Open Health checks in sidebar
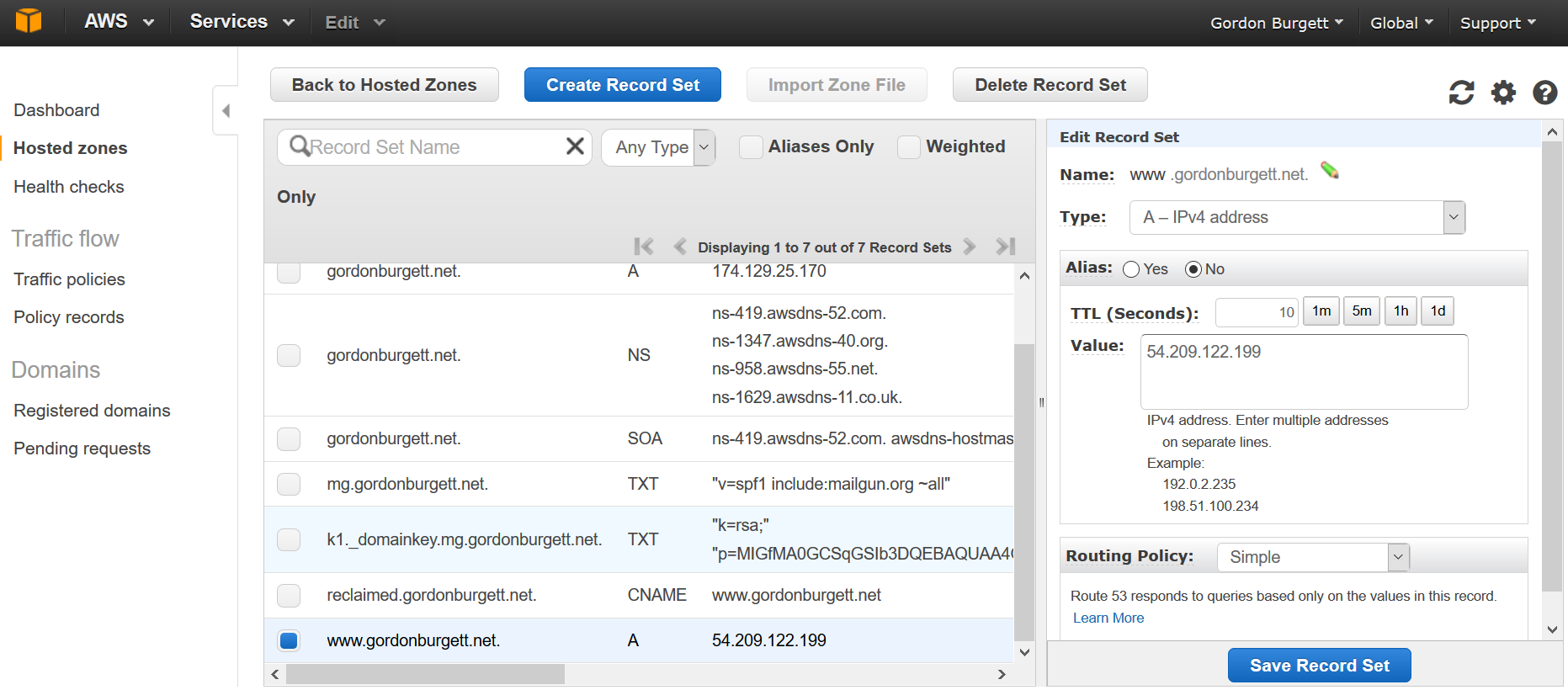The image size is (1568, 690). [69, 187]
